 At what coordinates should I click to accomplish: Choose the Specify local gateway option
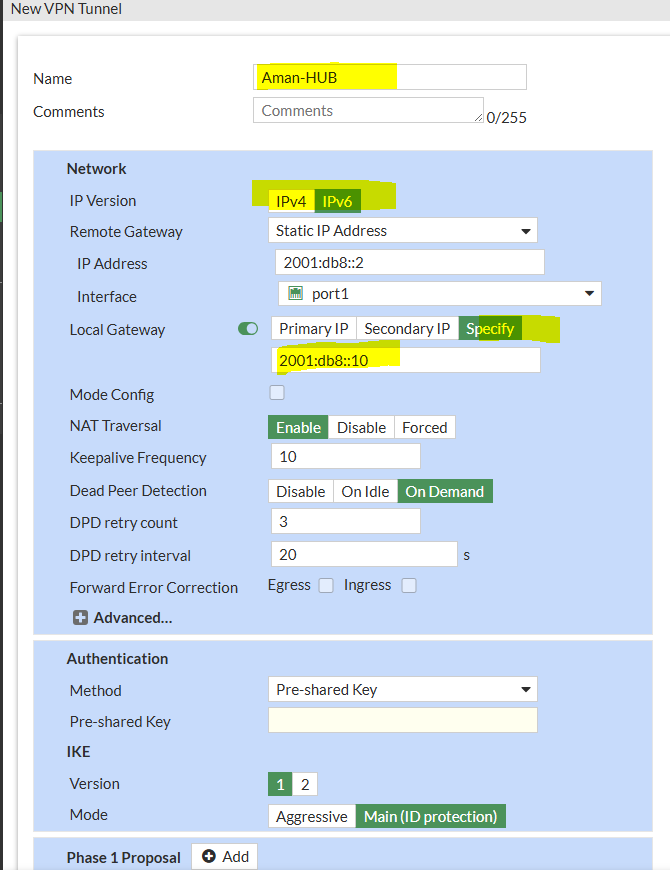(490, 328)
